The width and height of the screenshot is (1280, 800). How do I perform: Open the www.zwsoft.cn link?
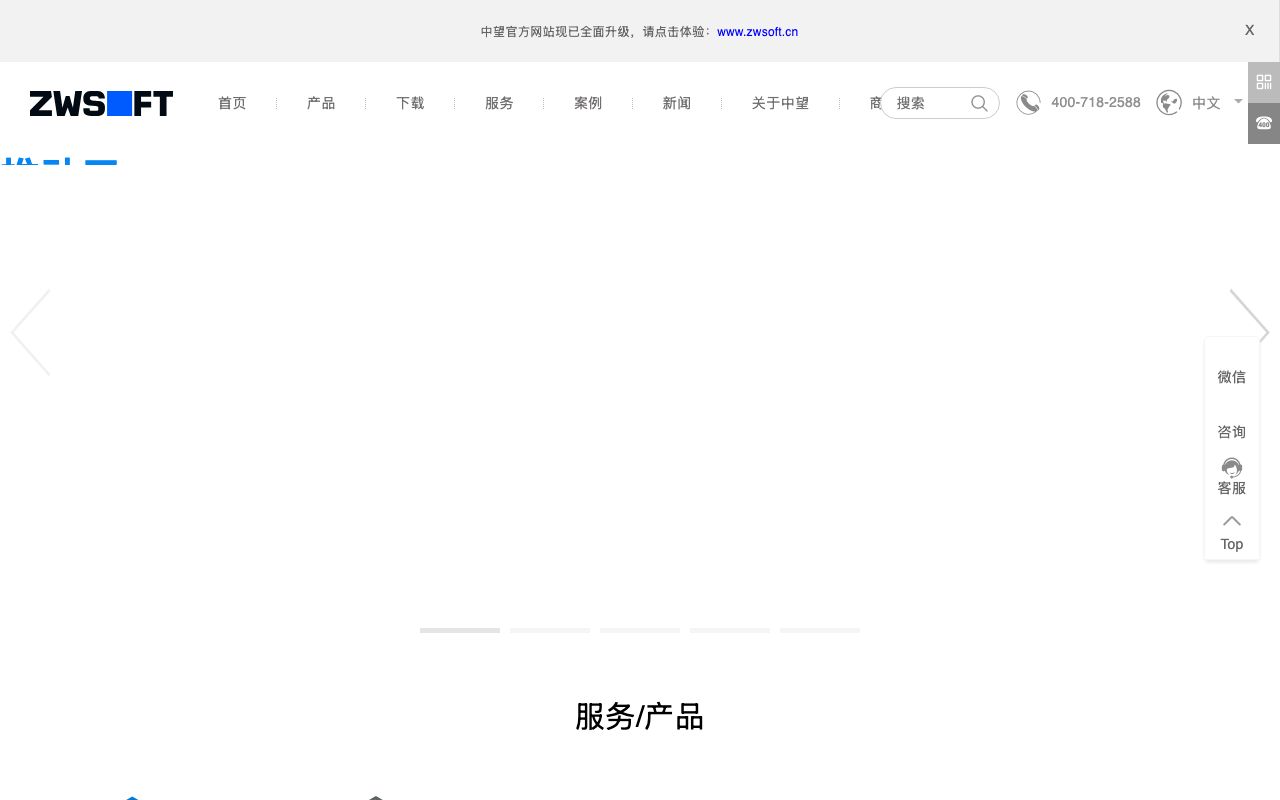pyautogui.click(x=757, y=31)
